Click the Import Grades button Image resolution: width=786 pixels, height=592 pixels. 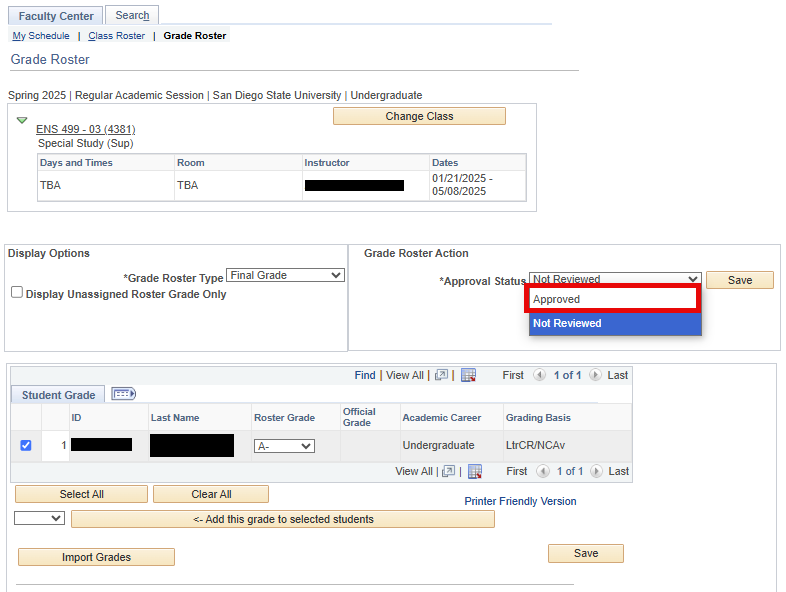coord(96,557)
